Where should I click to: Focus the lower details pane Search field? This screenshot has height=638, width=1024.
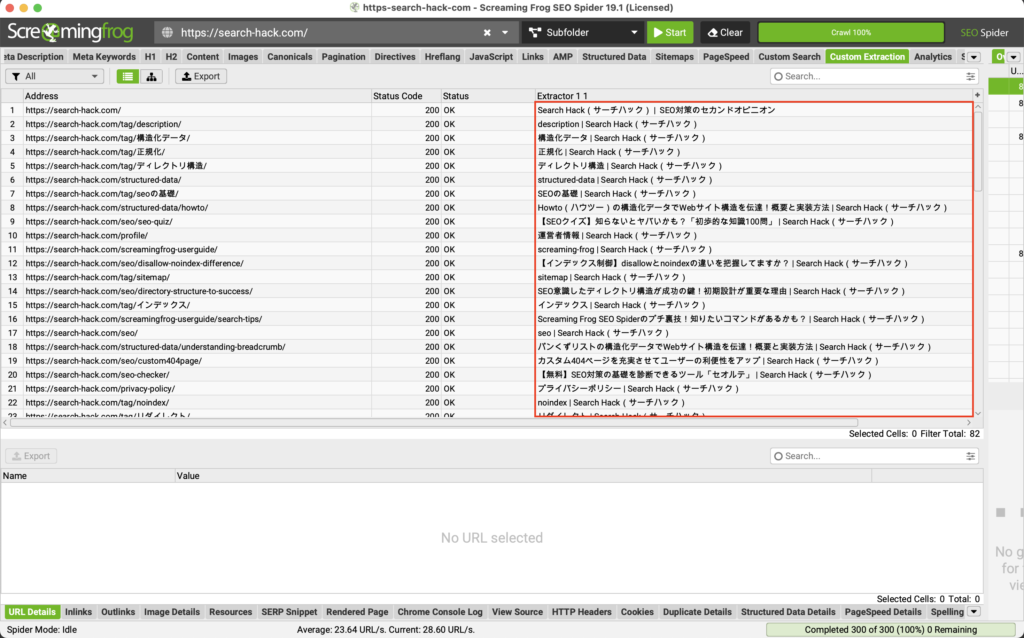[x=872, y=456]
